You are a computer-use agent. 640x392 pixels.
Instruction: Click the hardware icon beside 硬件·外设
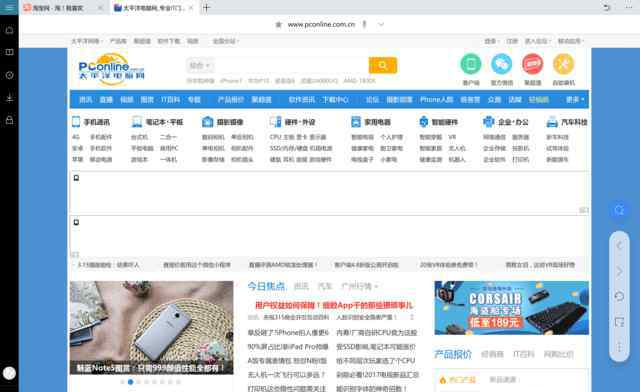click(276, 122)
